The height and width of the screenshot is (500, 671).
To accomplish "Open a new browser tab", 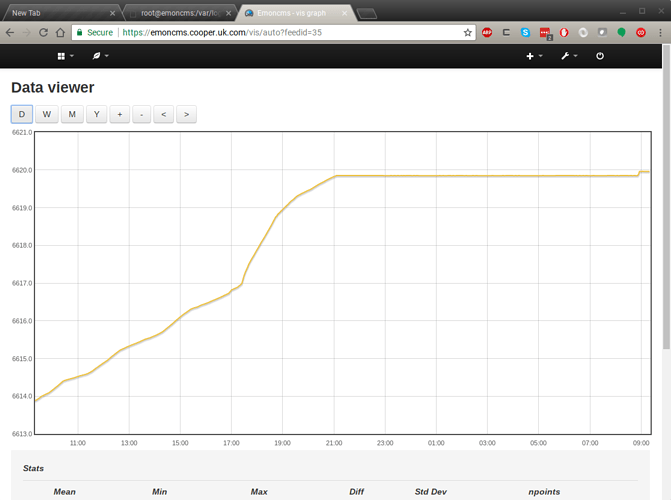I will pyautogui.click(x=367, y=14).
